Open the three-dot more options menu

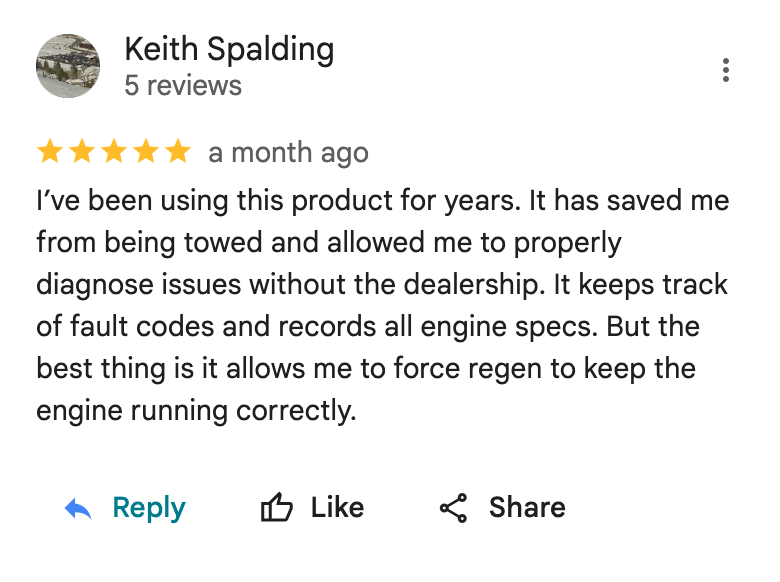(726, 70)
